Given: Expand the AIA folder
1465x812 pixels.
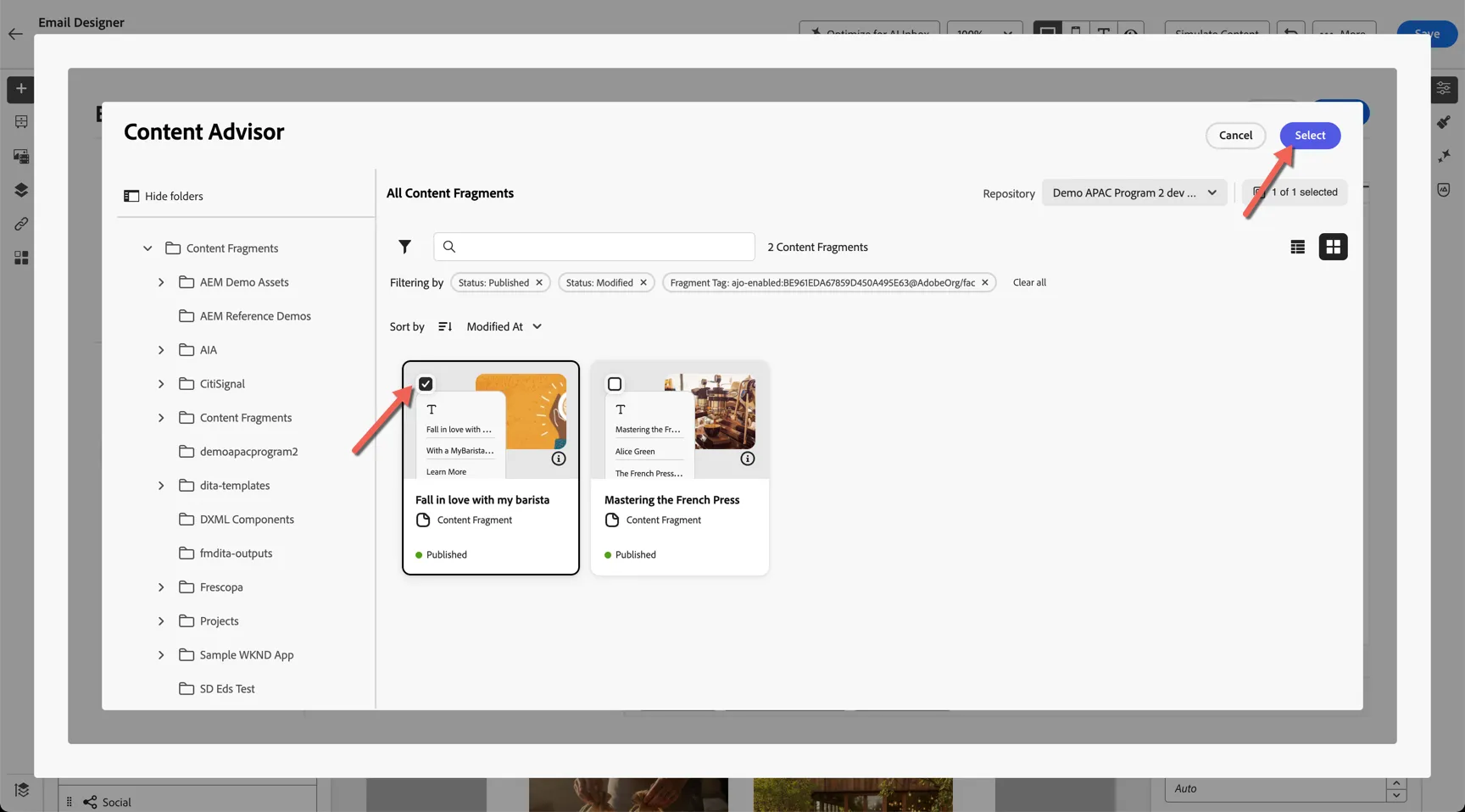Looking at the screenshot, I should click(161, 350).
